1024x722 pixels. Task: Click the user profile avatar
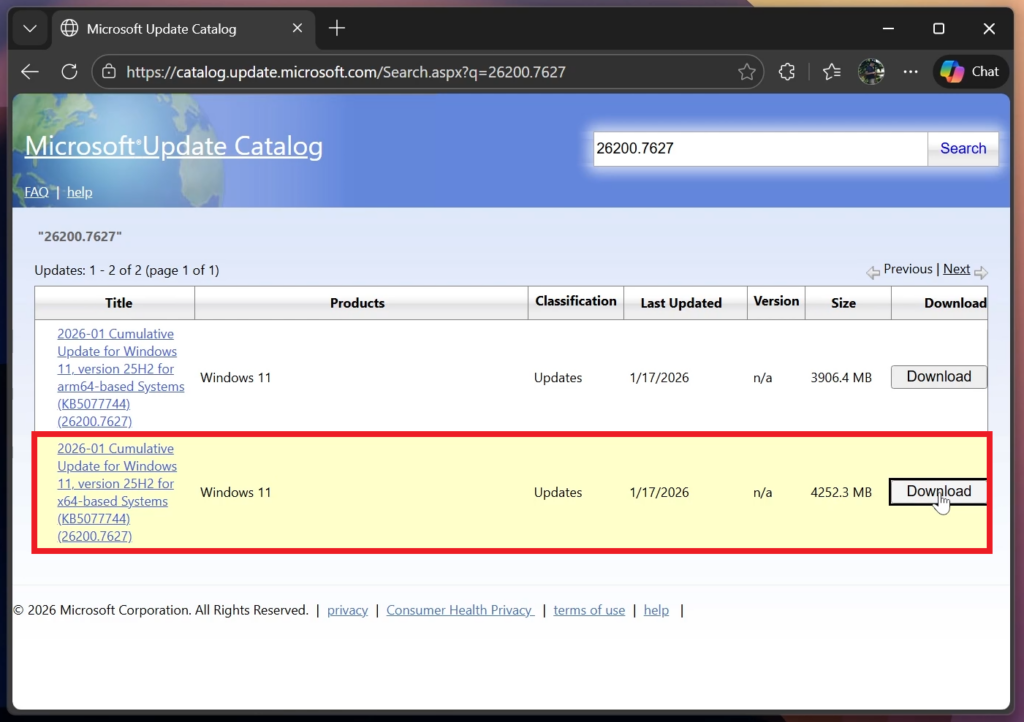tap(871, 72)
